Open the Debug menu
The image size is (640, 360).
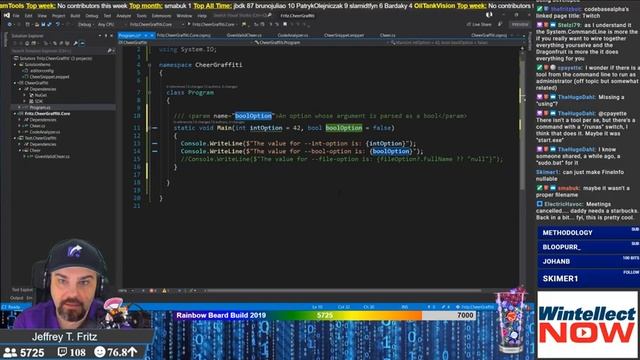point(92,16)
